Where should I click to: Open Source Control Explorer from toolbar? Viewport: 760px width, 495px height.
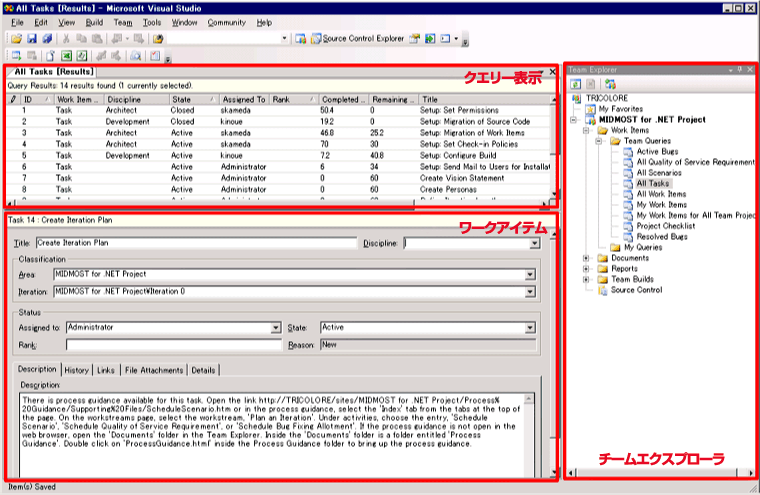[358, 39]
